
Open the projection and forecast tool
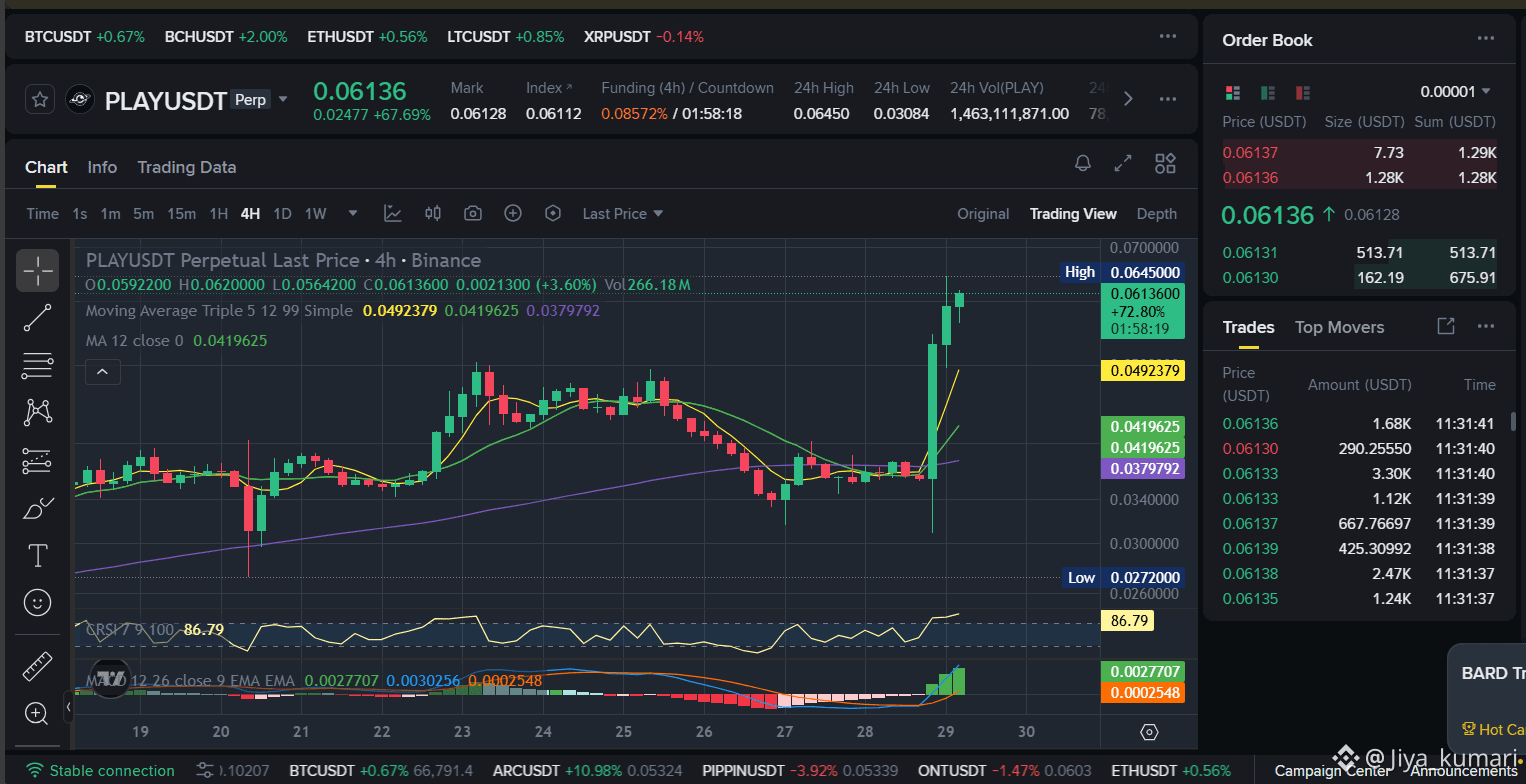point(37,460)
